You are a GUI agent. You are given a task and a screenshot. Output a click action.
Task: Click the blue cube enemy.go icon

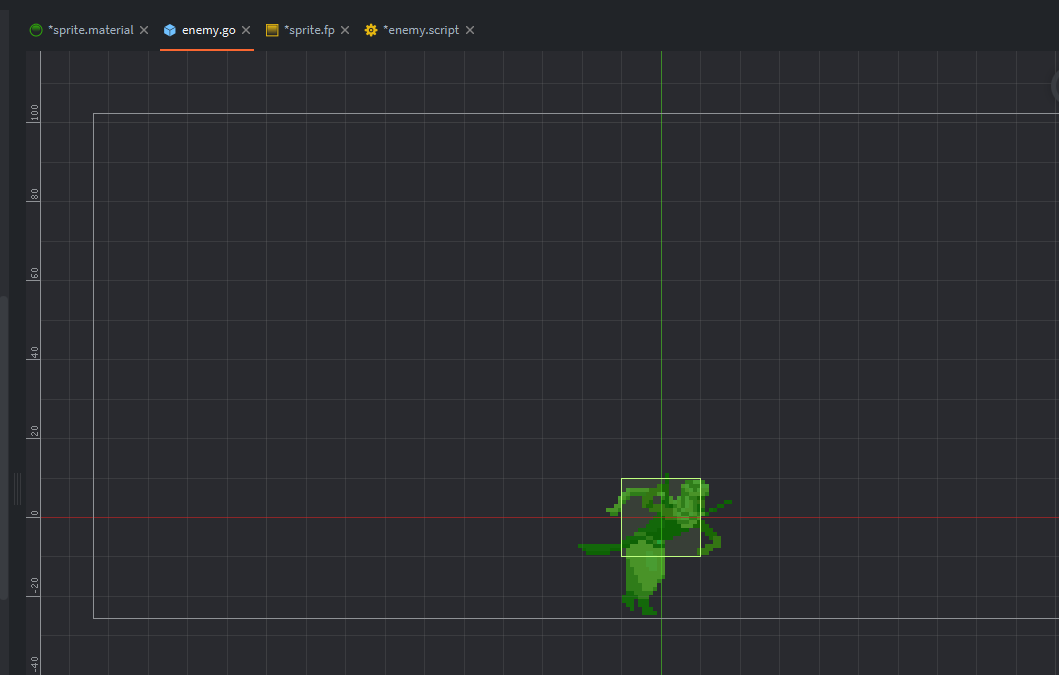170,30
